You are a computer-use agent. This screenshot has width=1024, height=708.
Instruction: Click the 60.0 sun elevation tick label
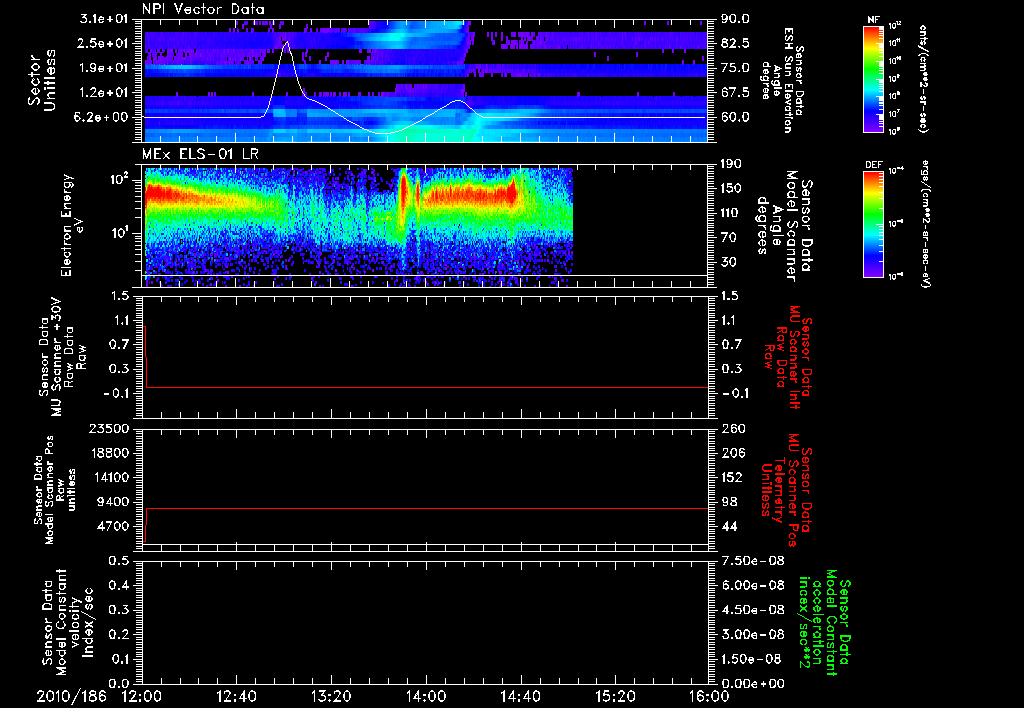[735, 117]
